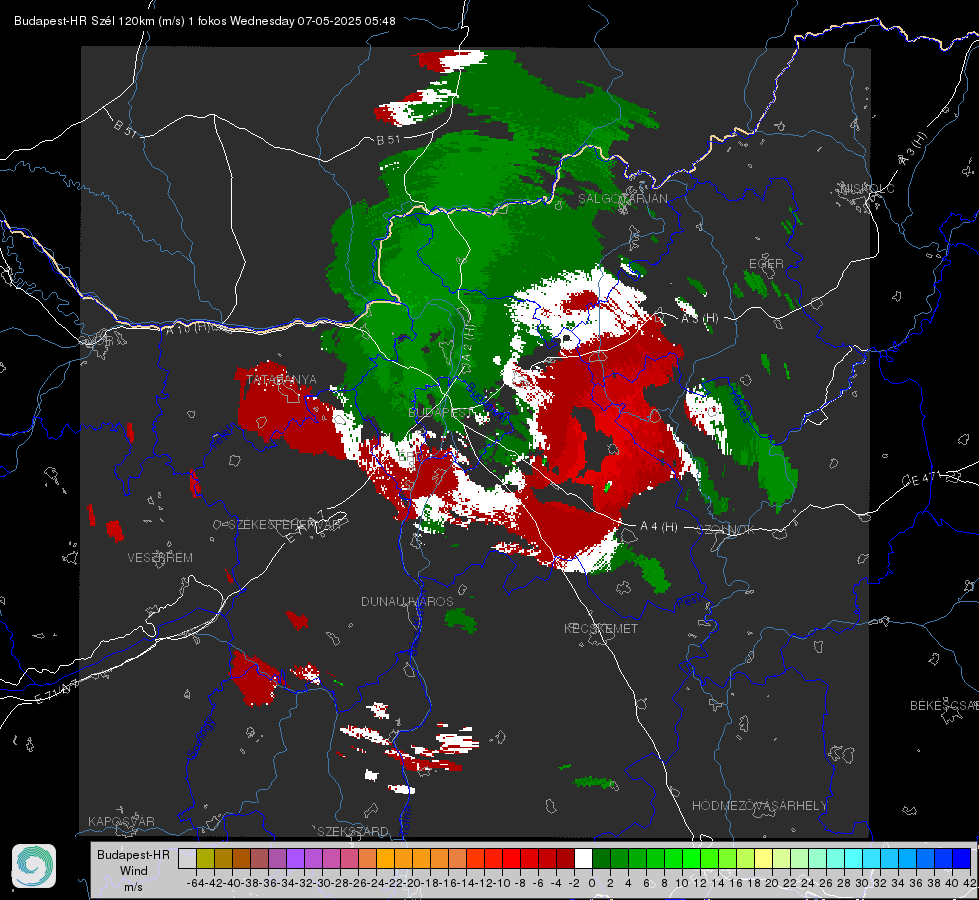Image resolution: width=979 pixels, height=900 pixels.
Task: Pick the bright green swatch above 10
Action: tap(691, 859)
